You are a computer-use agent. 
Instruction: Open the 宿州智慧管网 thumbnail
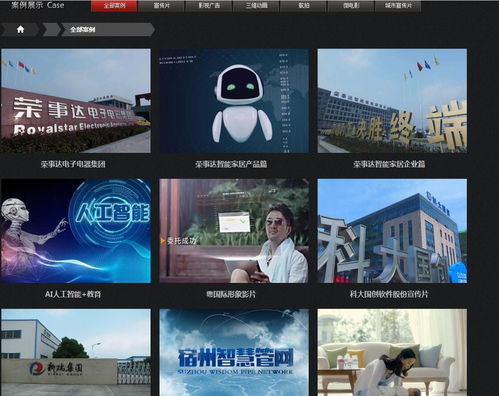pyautogui.click(x=234, y=352)
